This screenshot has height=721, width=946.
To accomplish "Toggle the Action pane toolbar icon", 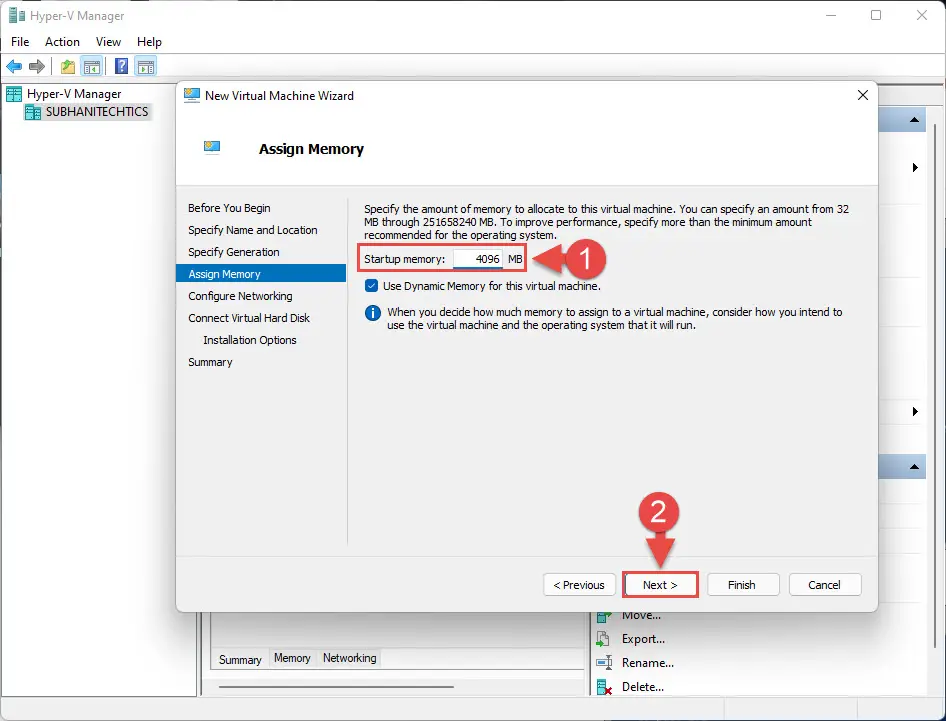I will click(x=145, y=66).
